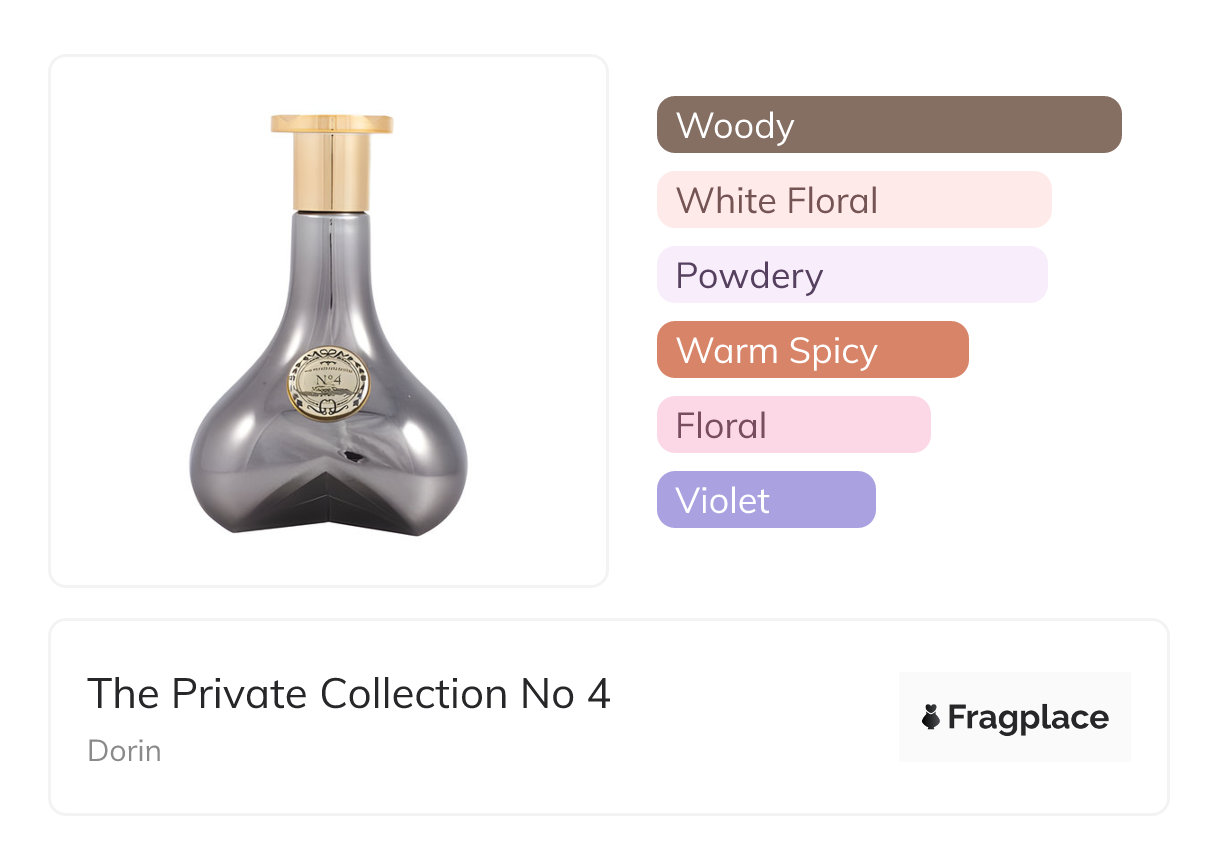
Task: Pick the Violet accord bar
Action: tap(765, 500)
